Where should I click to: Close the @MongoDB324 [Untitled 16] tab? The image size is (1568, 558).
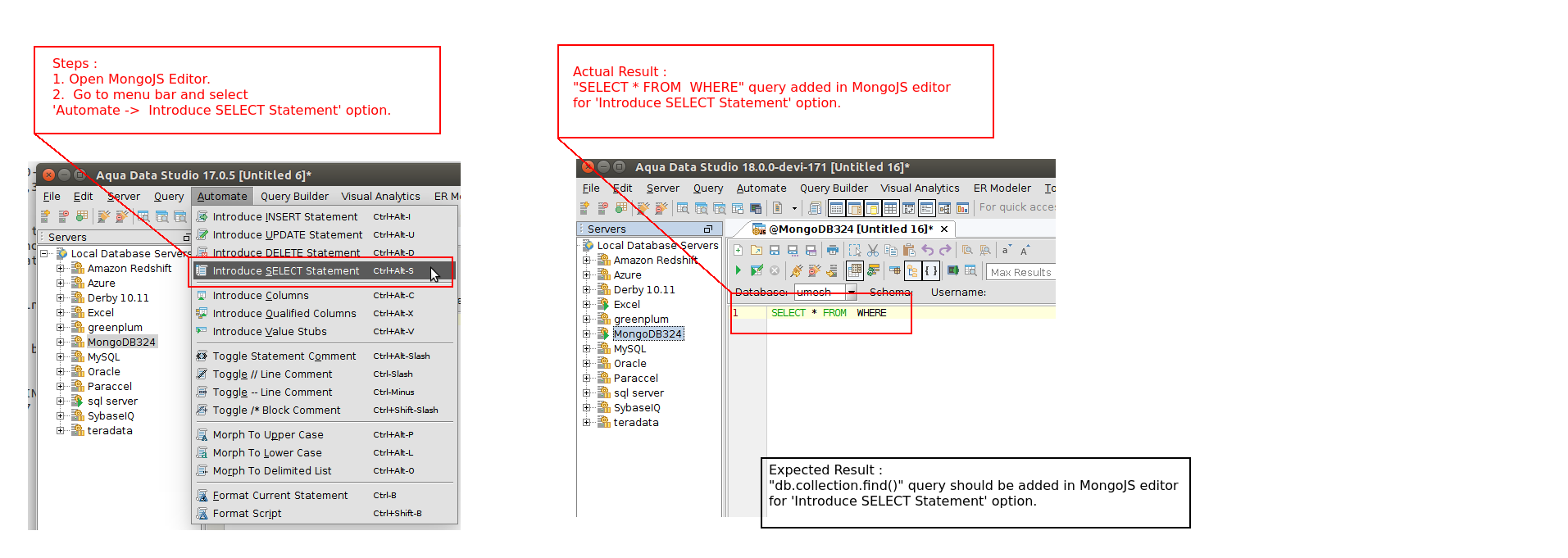pos(944,229)
